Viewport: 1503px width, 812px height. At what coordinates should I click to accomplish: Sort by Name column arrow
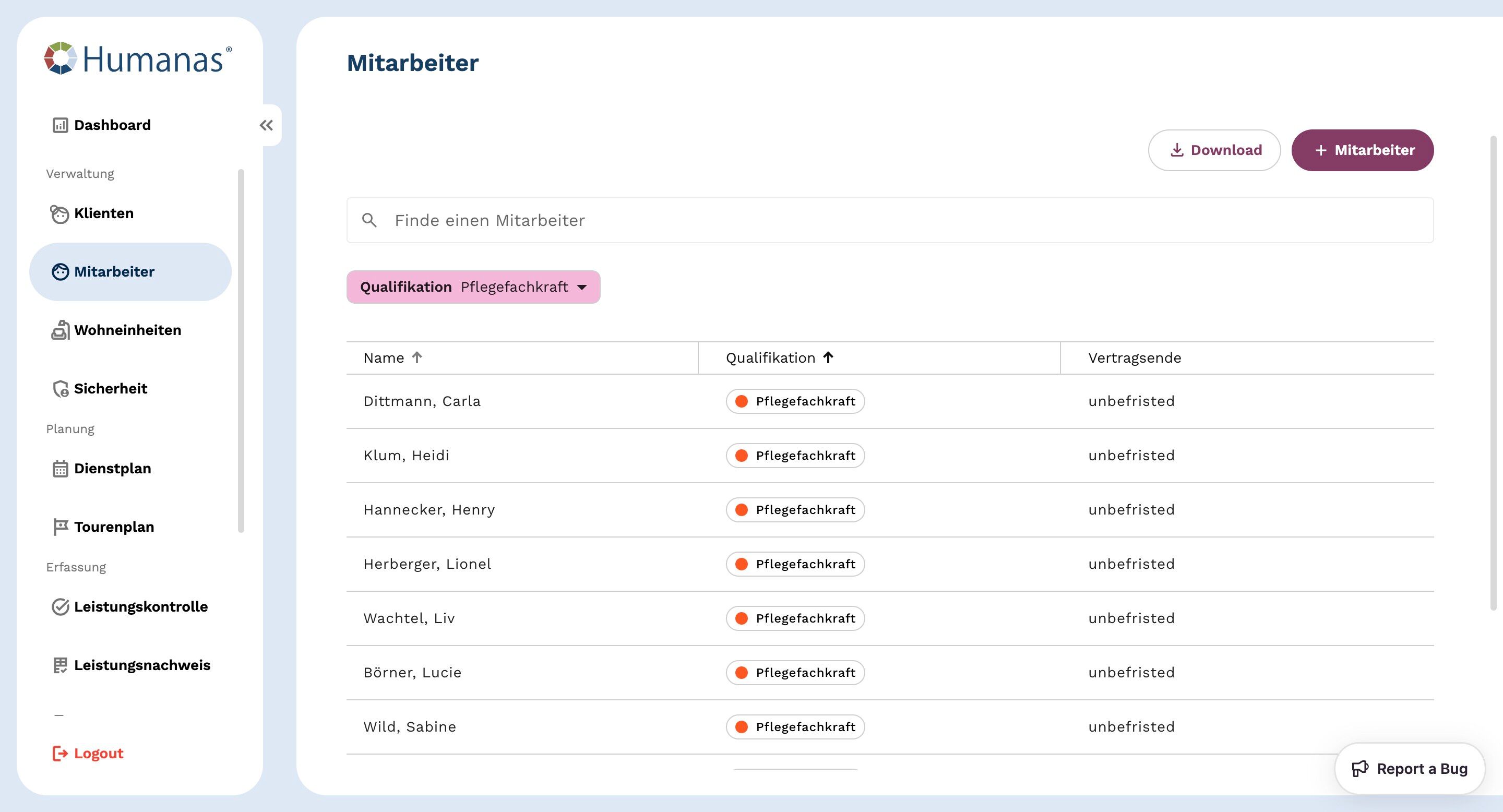[416, 357]
